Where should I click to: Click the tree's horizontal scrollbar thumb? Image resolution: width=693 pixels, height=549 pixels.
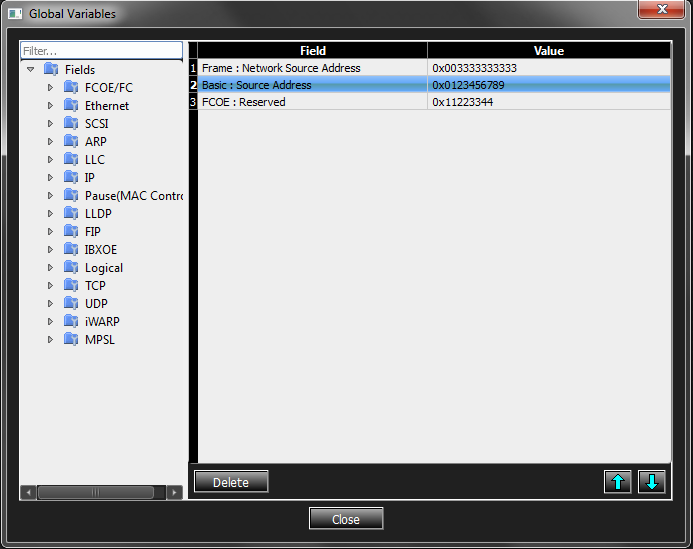(x=95, y=492)
